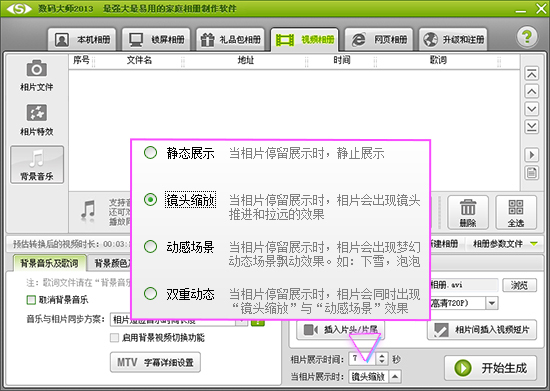Select the 双重动态 radio option
Image resolution: width=550 pixels, height=391 pixels.
(x=150, y=294)
